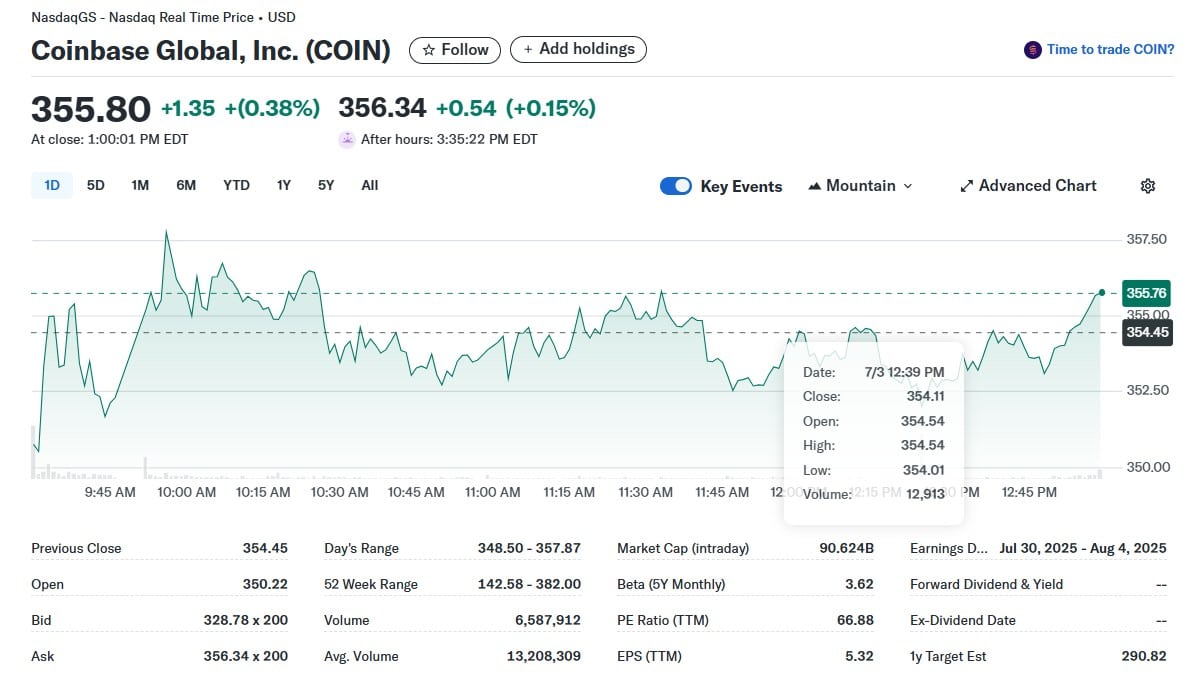Follow Coinbase Global stock
The image size is (1200, 682).
coord(455,49)
